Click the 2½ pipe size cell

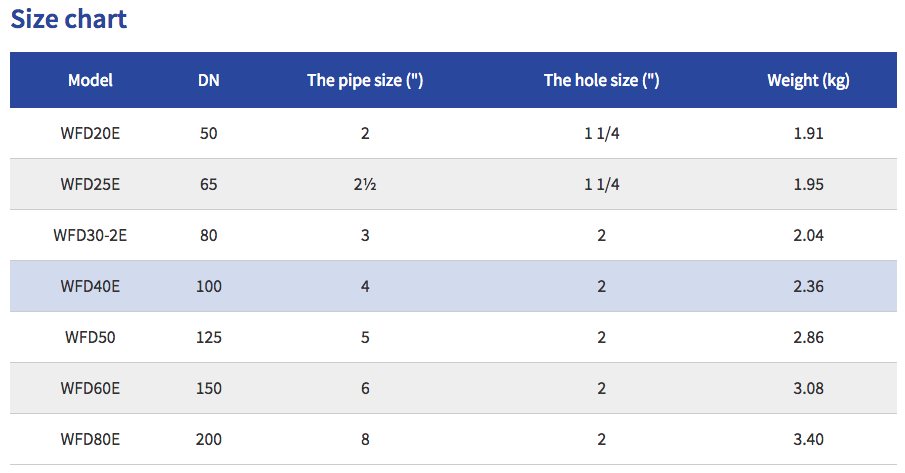click(x=365, y=185)
